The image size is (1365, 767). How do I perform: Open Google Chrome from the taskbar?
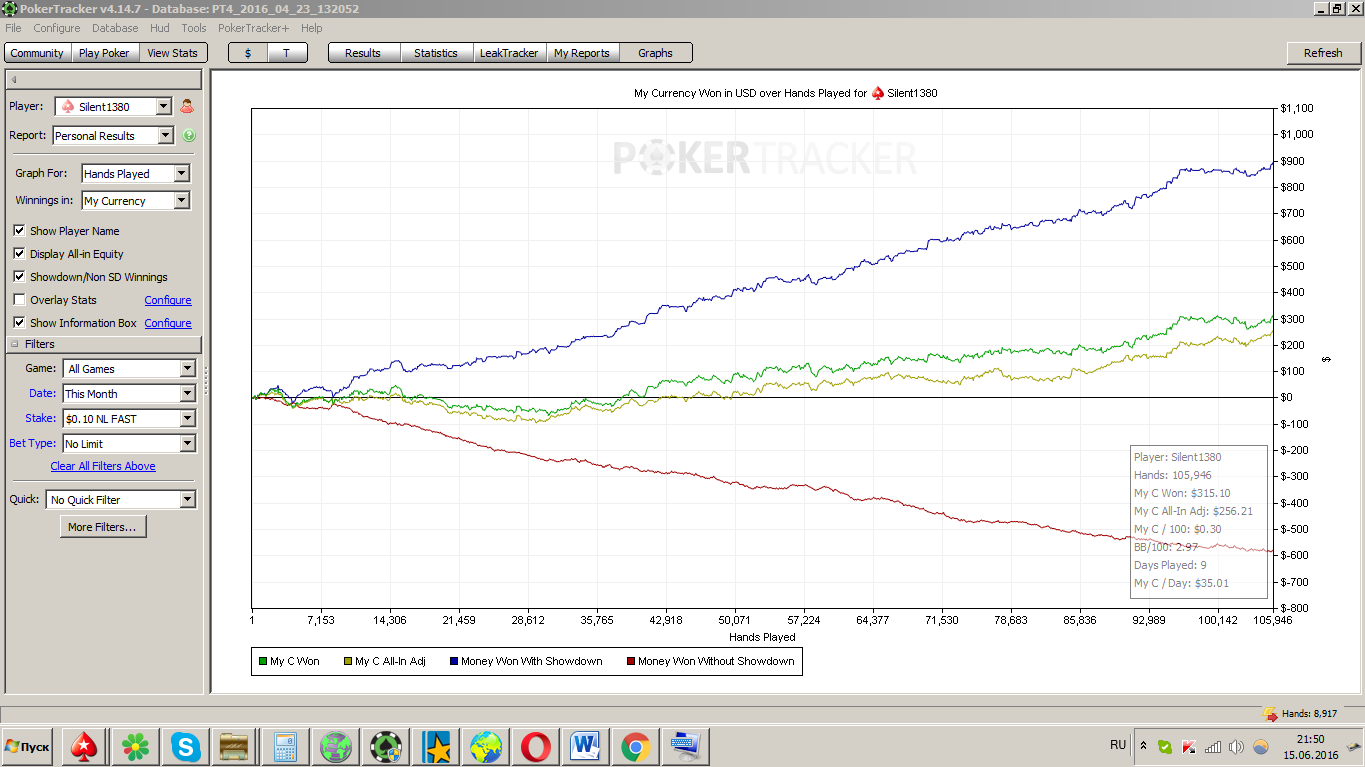636,746
